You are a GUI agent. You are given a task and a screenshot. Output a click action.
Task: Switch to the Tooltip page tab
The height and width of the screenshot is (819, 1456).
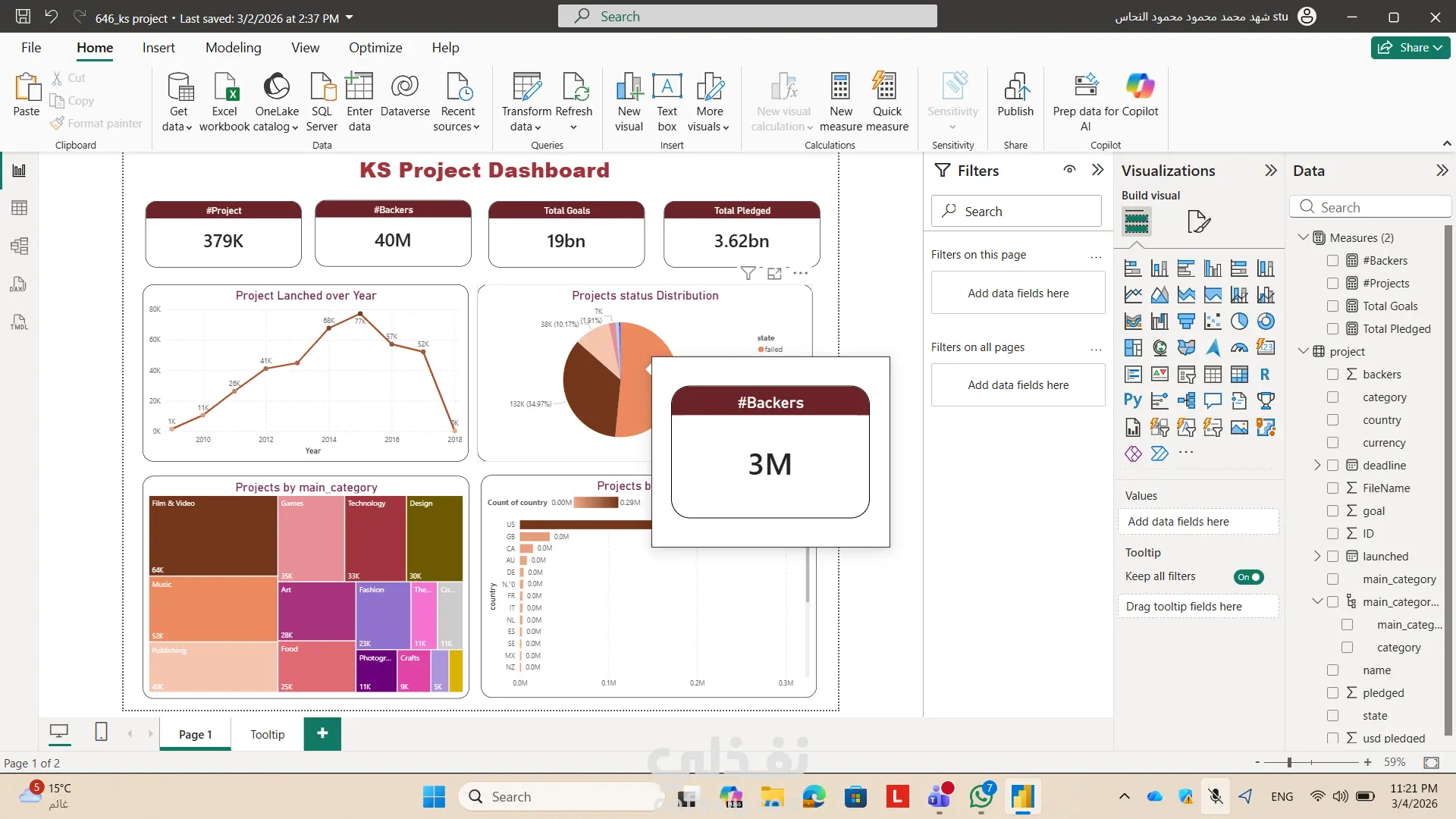267,734
